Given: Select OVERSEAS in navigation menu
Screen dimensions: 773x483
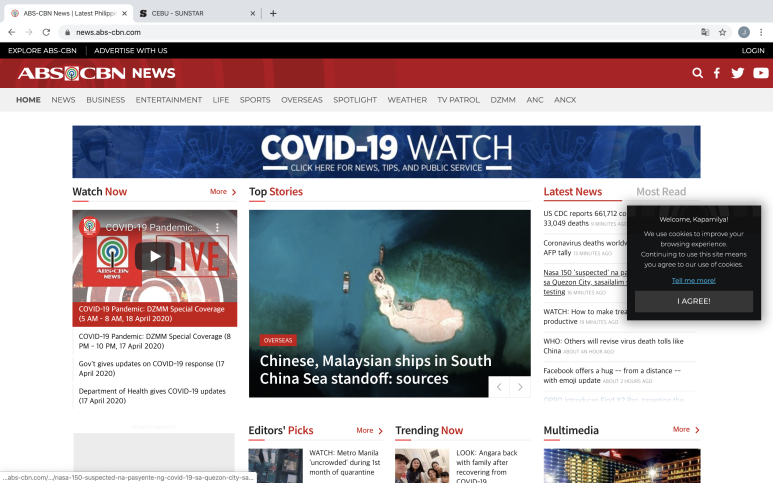Looking at the screenshot, I should (302, 100).
